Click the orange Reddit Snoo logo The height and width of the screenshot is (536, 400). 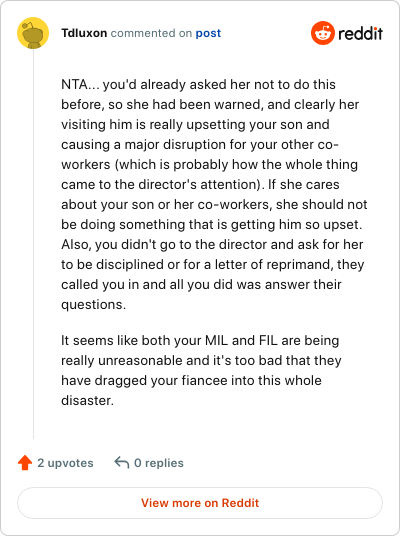[322, 33]
